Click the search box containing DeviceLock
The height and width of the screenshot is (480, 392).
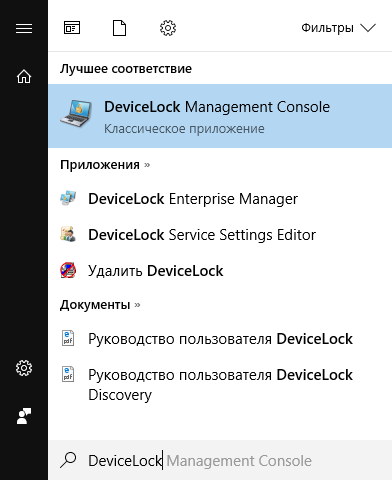click(220, 461)
